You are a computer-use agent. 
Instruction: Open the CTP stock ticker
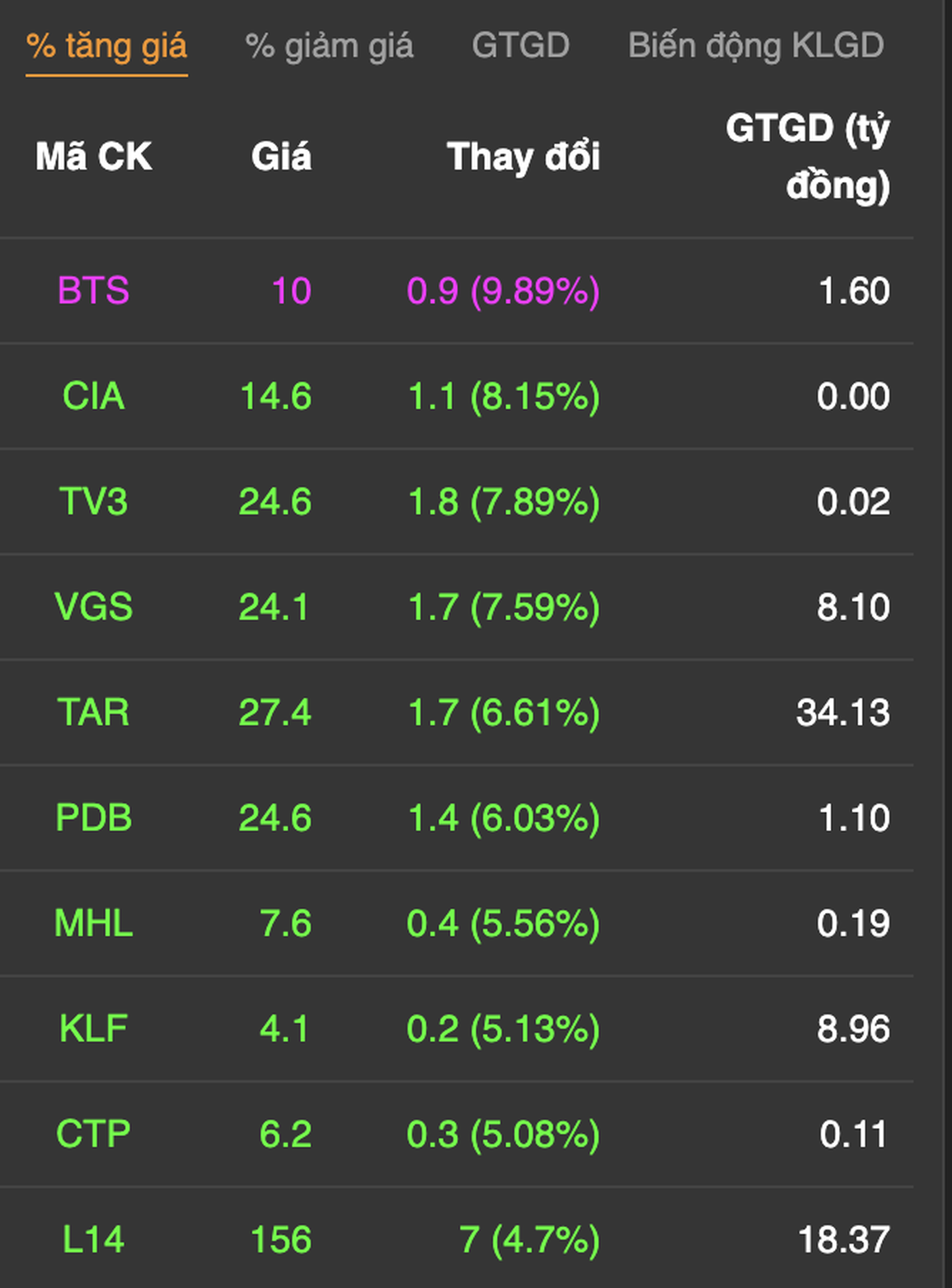93,1135
